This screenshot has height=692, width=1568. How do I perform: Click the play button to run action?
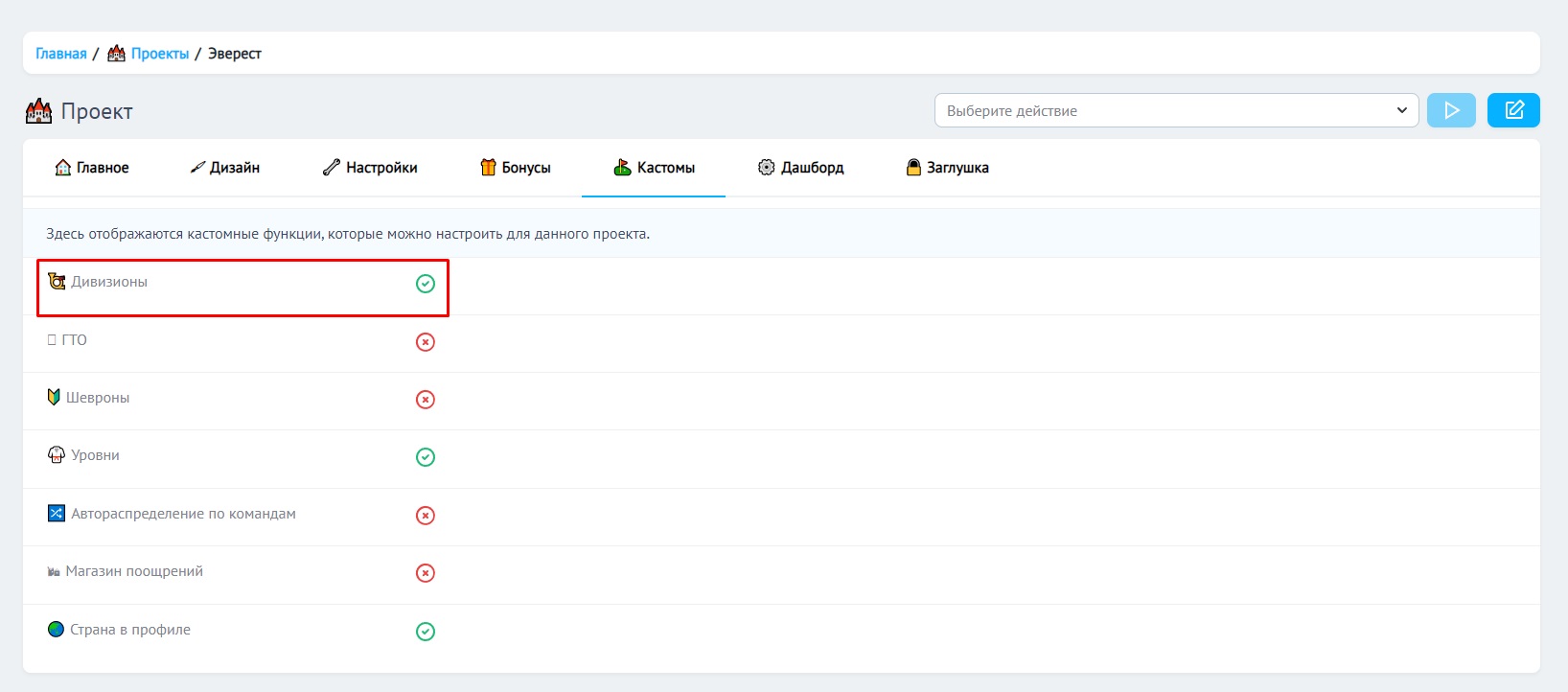pyautogui.click(x=1450, y=110)
